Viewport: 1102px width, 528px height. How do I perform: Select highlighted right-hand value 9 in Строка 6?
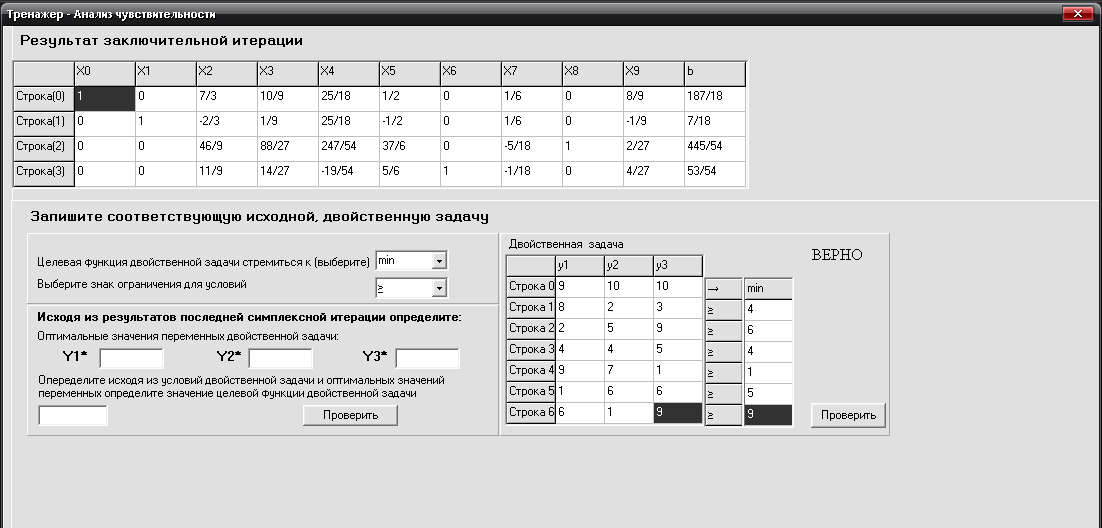coord(768,415)
